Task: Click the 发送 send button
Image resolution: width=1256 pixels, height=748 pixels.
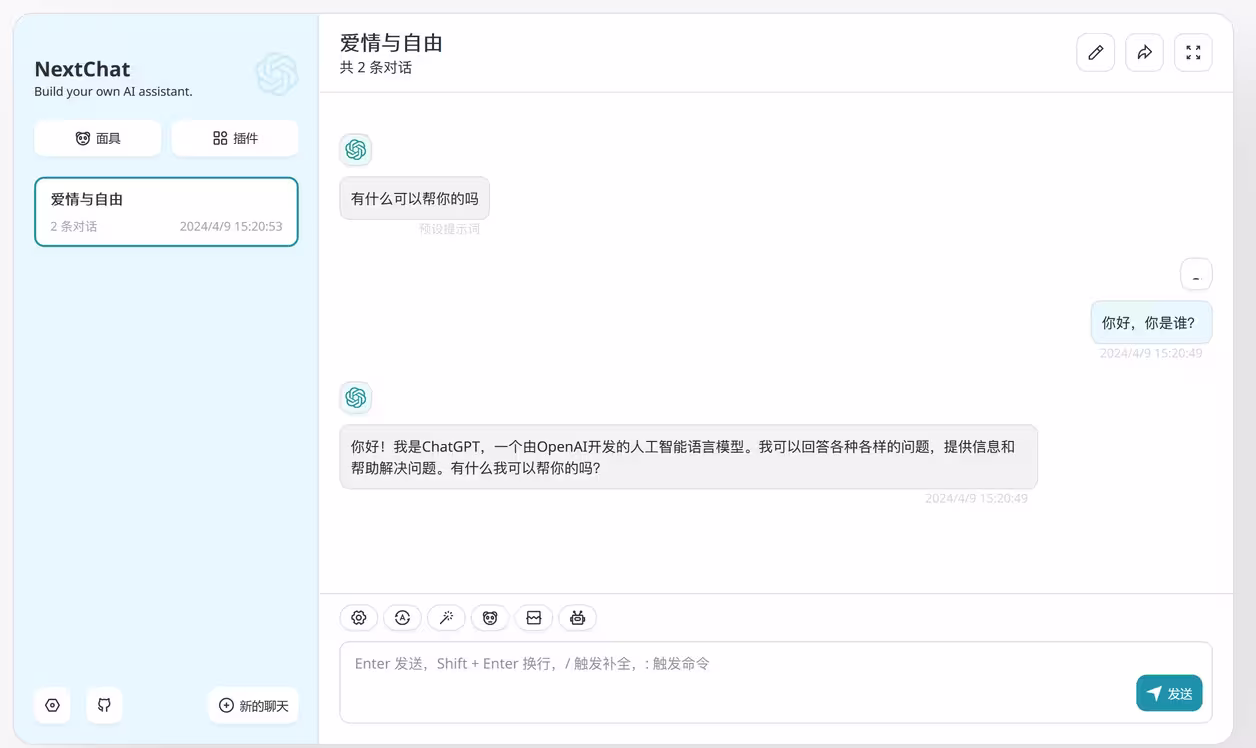Action: coord(1169,693)
